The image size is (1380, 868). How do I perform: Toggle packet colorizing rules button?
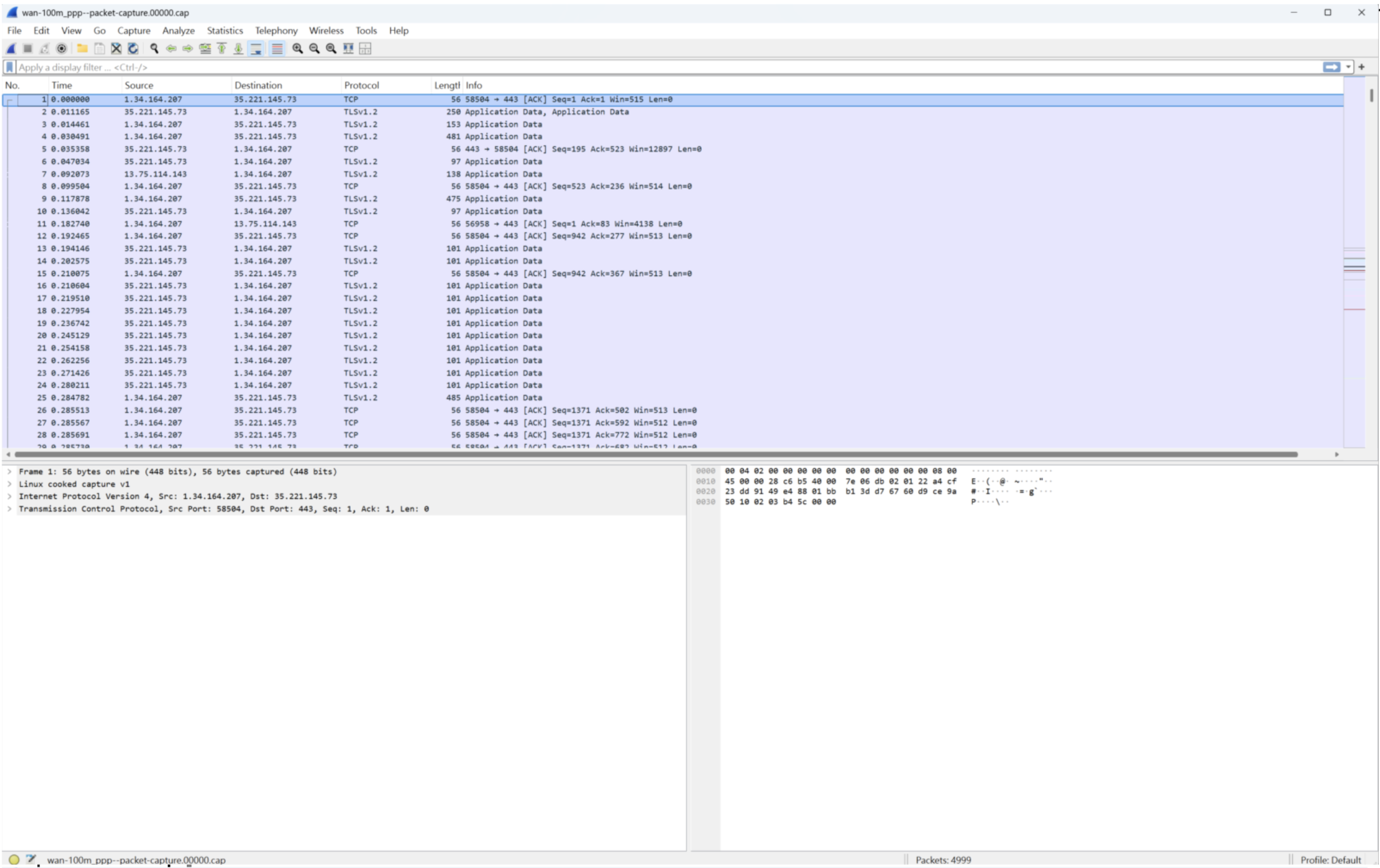pyautogui.click(x=277, y=49)
